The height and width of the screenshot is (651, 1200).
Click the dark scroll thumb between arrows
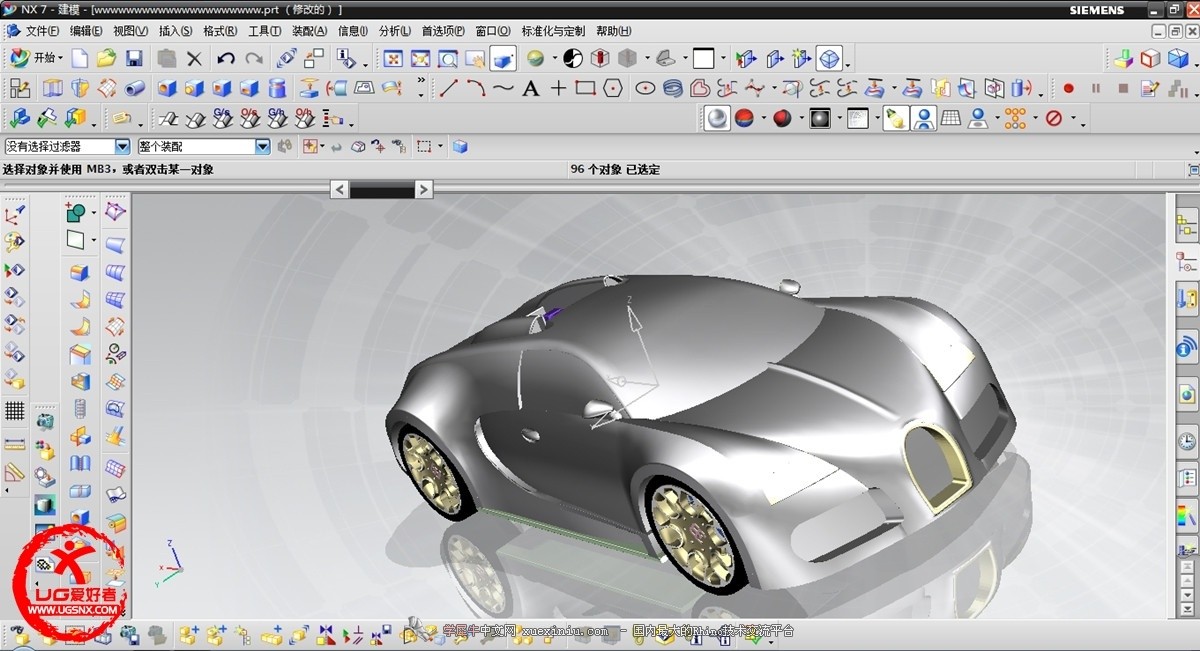click(x=382, y=189)
